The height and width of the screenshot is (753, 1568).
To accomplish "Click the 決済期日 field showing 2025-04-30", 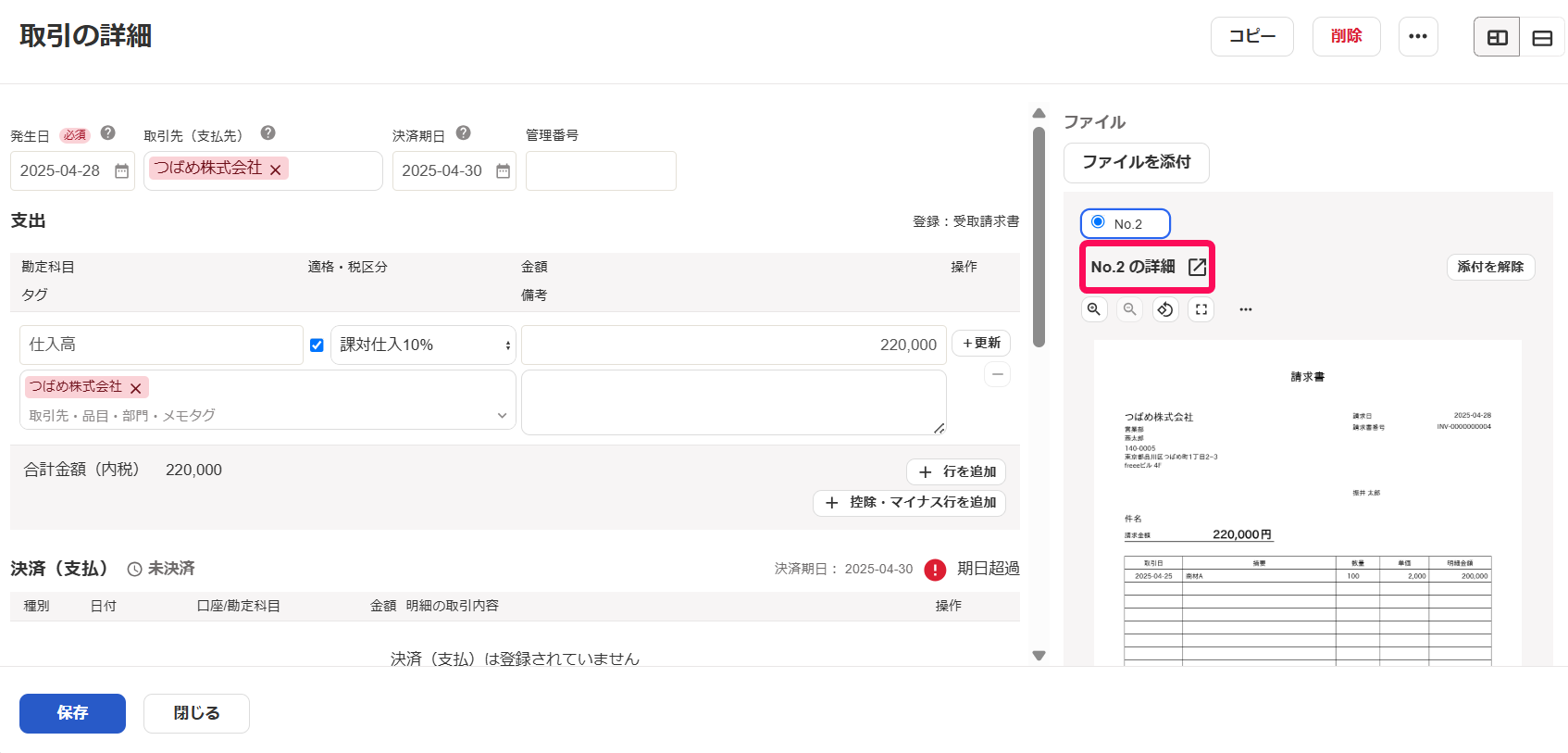I will 454,171.
